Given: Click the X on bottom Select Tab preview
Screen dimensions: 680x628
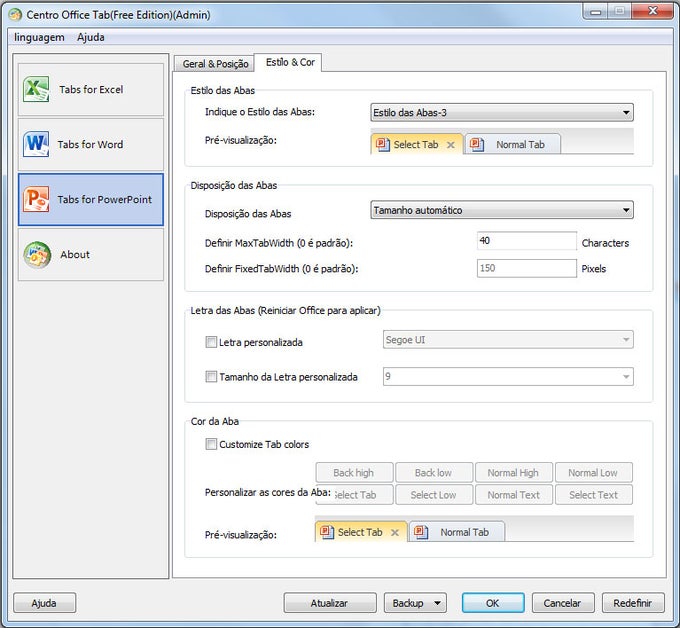Looking at the screenshot, I should tap(395, 533).
